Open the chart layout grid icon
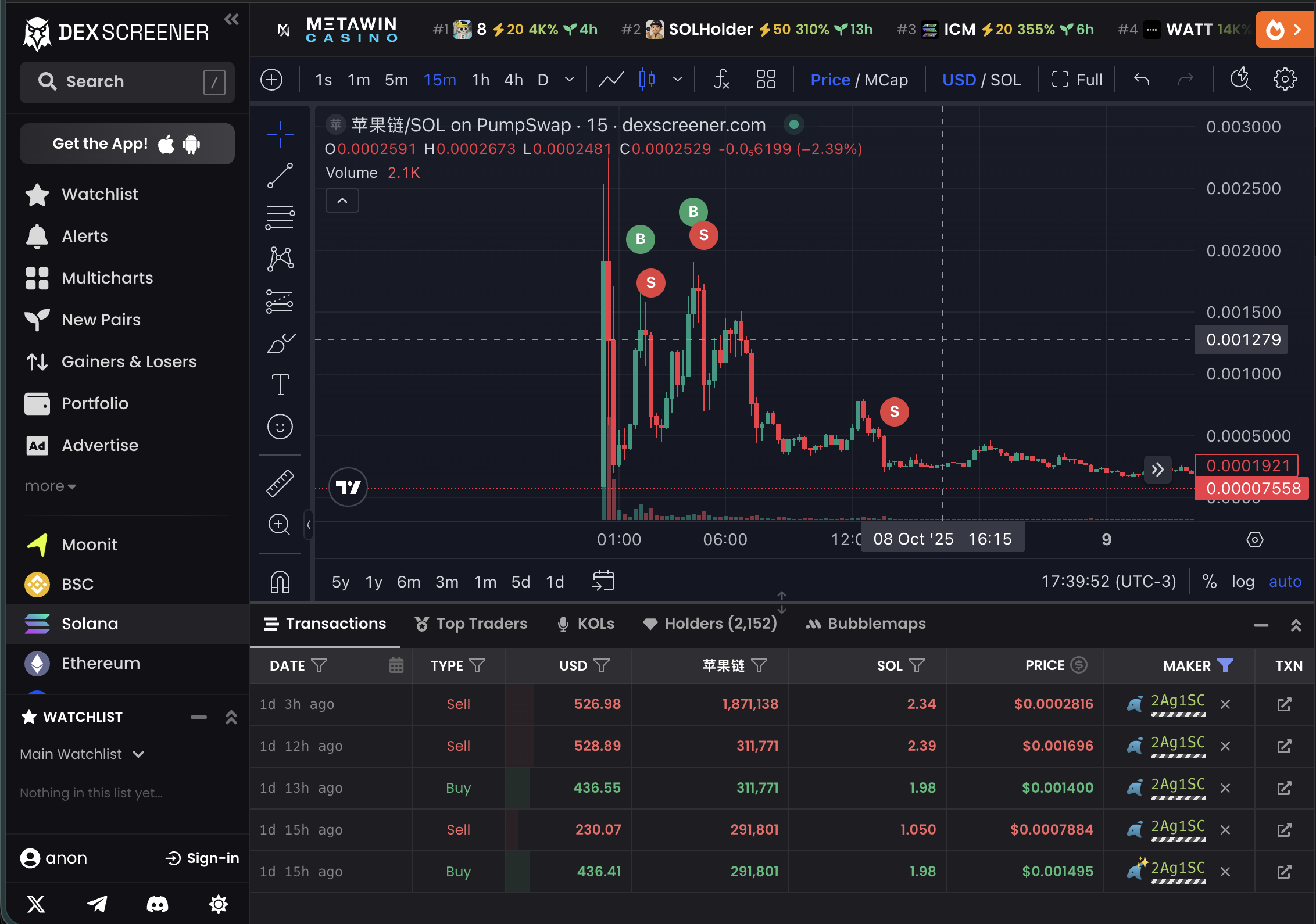Image resolution: width=1316 pixels, height=924 pixels. (x=766, y=80)
